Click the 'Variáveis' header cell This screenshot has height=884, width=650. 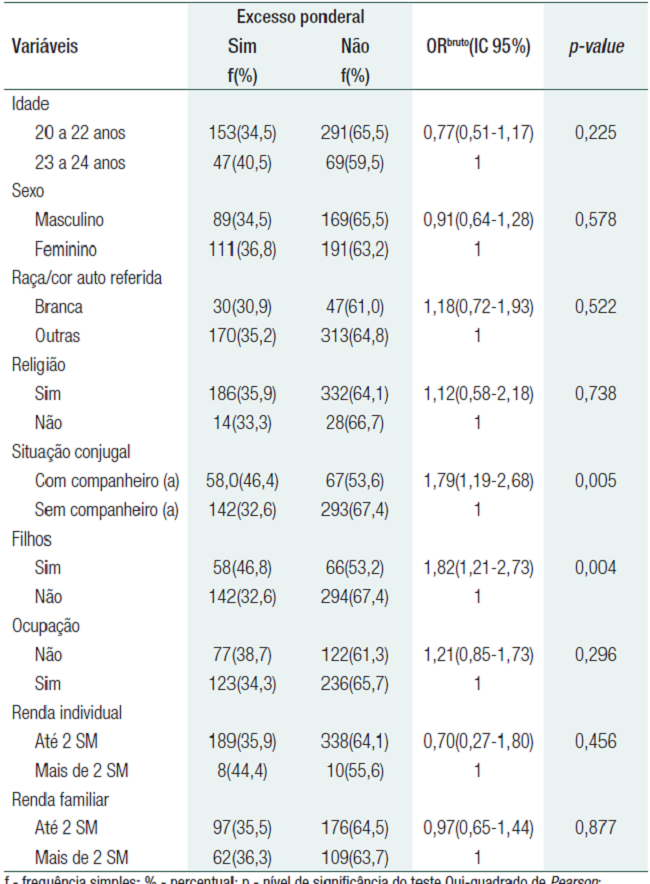[x=45, y=46]
